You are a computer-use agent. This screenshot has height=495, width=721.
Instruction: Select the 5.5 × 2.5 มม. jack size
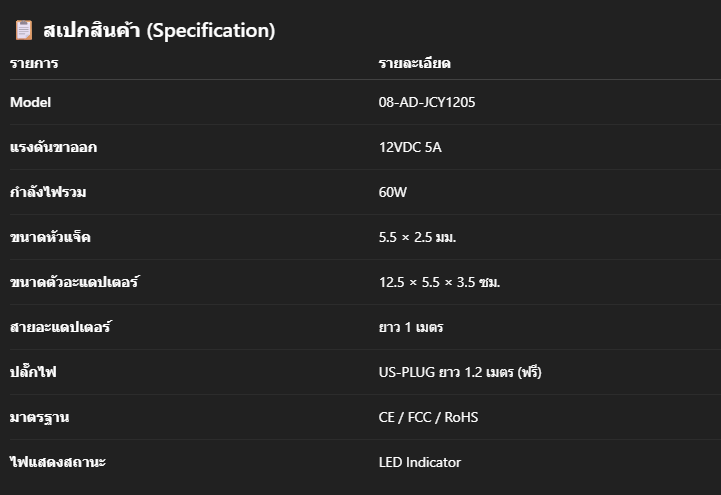[x=417, y=237]
